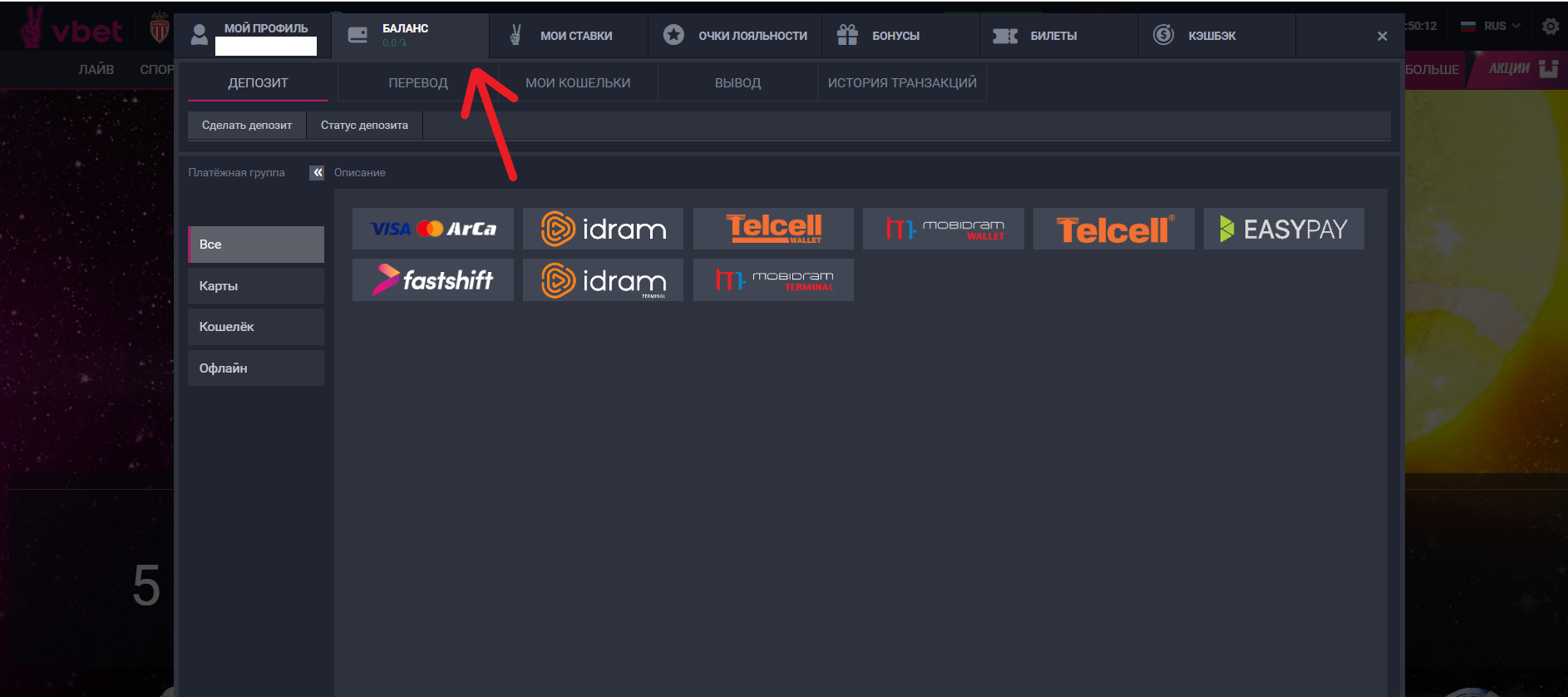Click the tickets icon
The height and width of the screenshot is (697, 1568).
coord(1005,36)
